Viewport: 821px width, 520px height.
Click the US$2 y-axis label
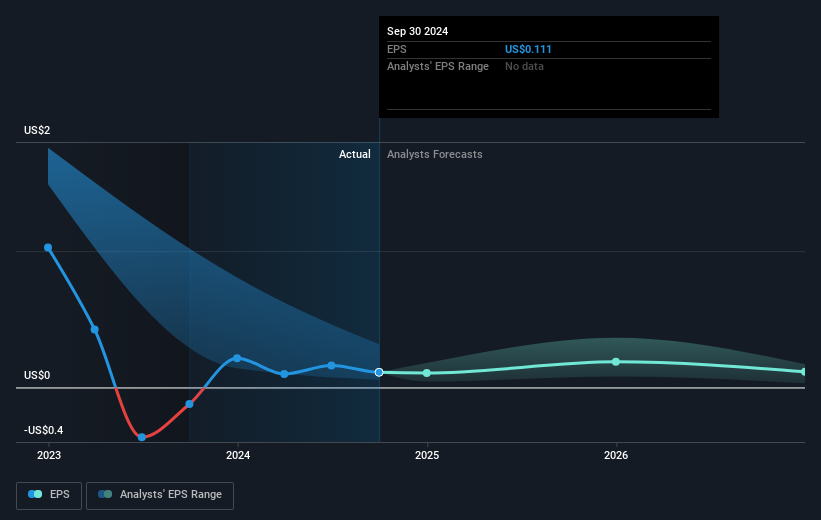(x=37, y=130)
